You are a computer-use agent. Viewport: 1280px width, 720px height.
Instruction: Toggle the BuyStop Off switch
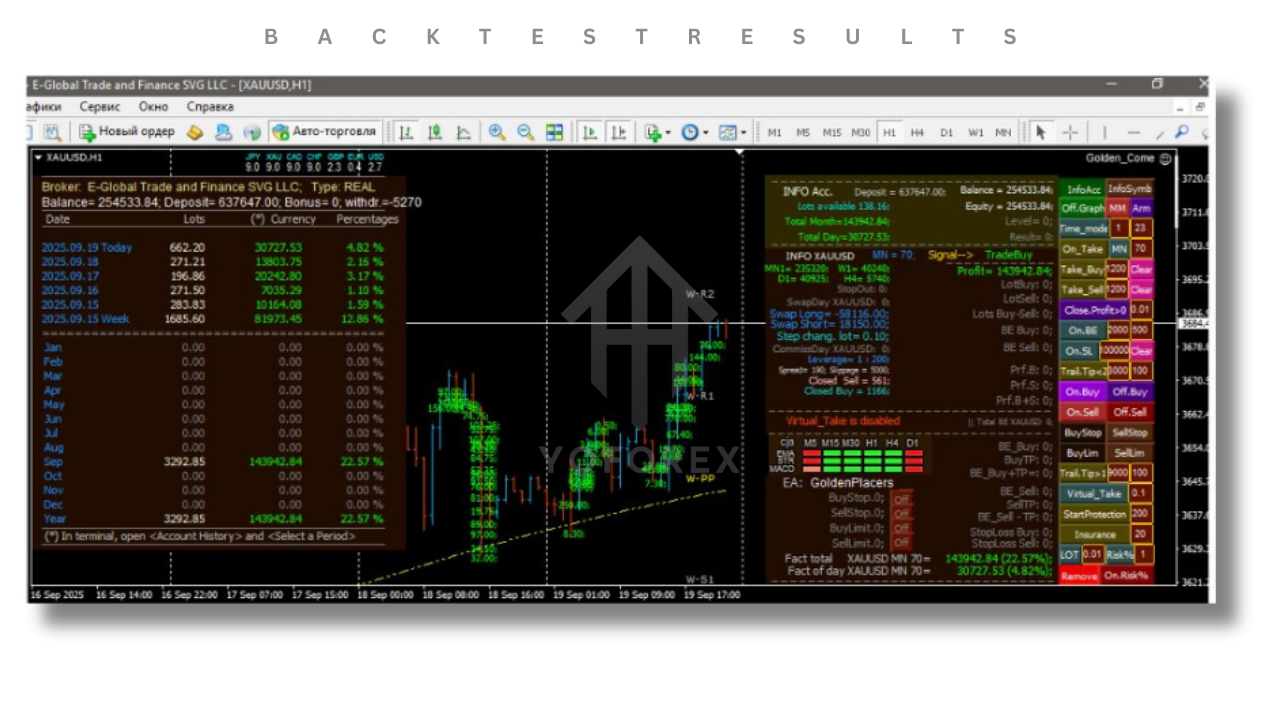pos(902,498)
